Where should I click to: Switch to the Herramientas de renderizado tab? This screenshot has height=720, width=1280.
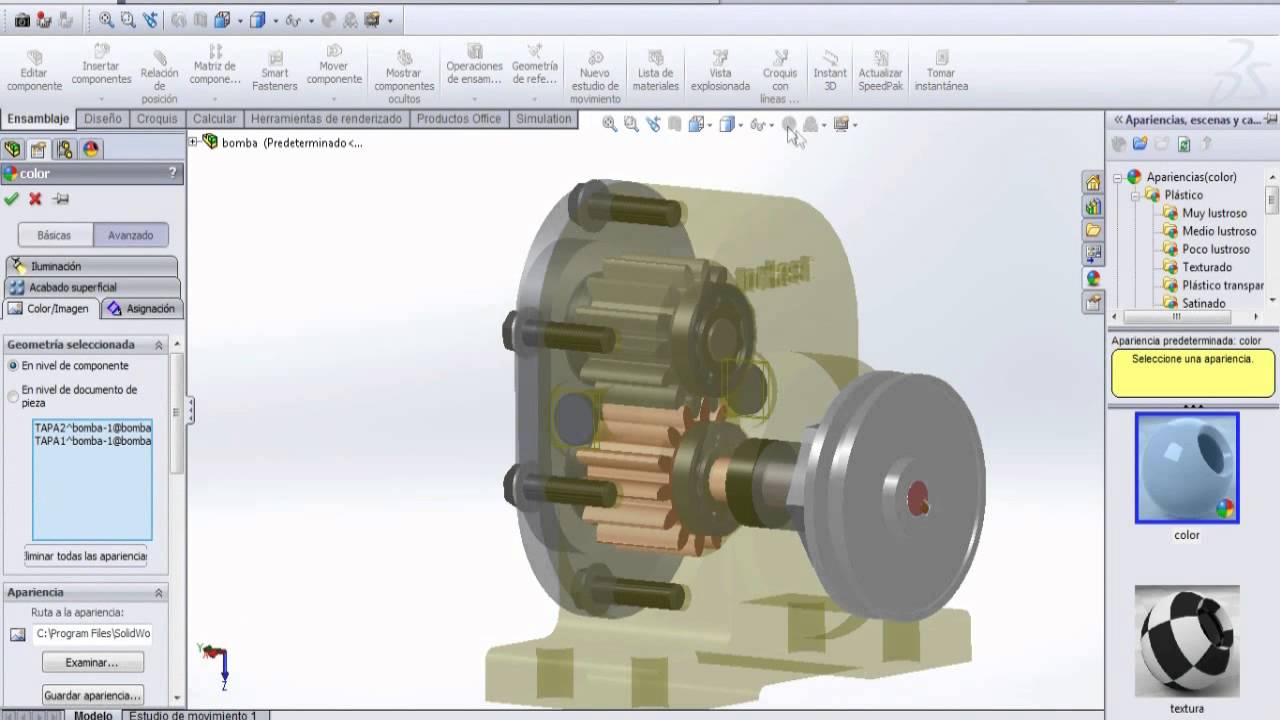(326, 119)
